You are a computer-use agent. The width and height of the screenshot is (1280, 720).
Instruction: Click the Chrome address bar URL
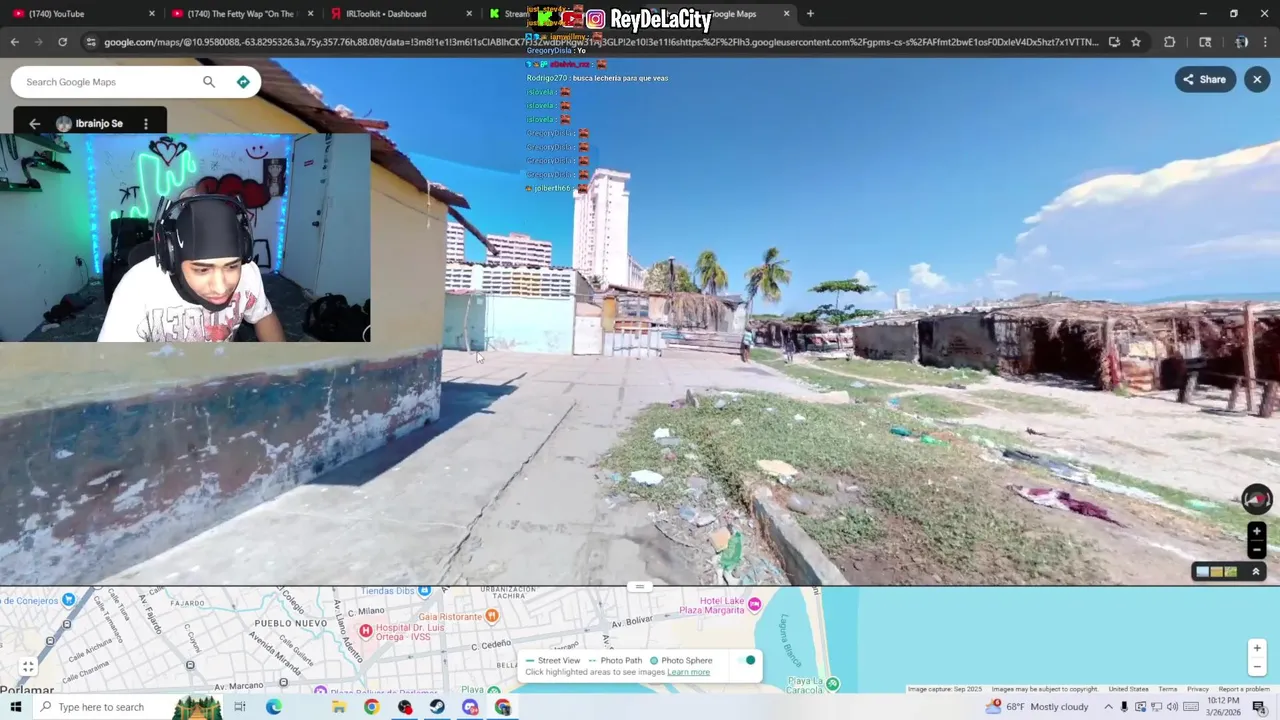click(x=600, y=42)
